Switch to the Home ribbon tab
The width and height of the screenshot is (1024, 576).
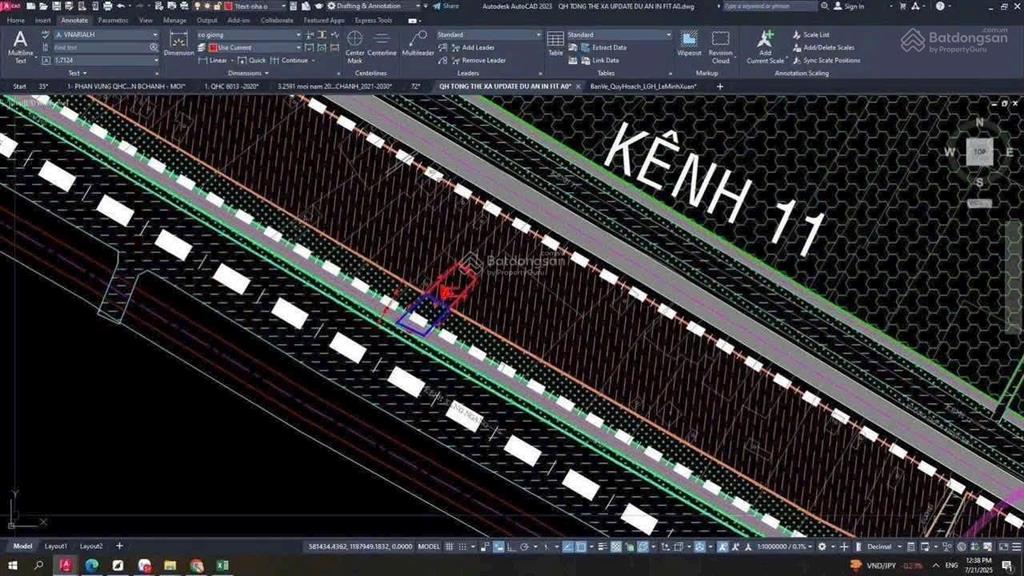click(16, 20)
